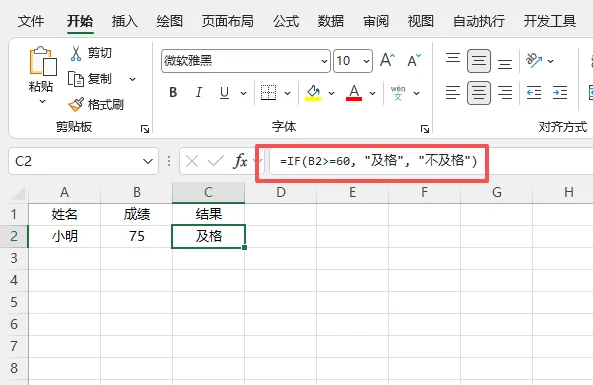The height and width of the screenshot is (385, 593).
Task: Apply red font color A
Action: 354,92
